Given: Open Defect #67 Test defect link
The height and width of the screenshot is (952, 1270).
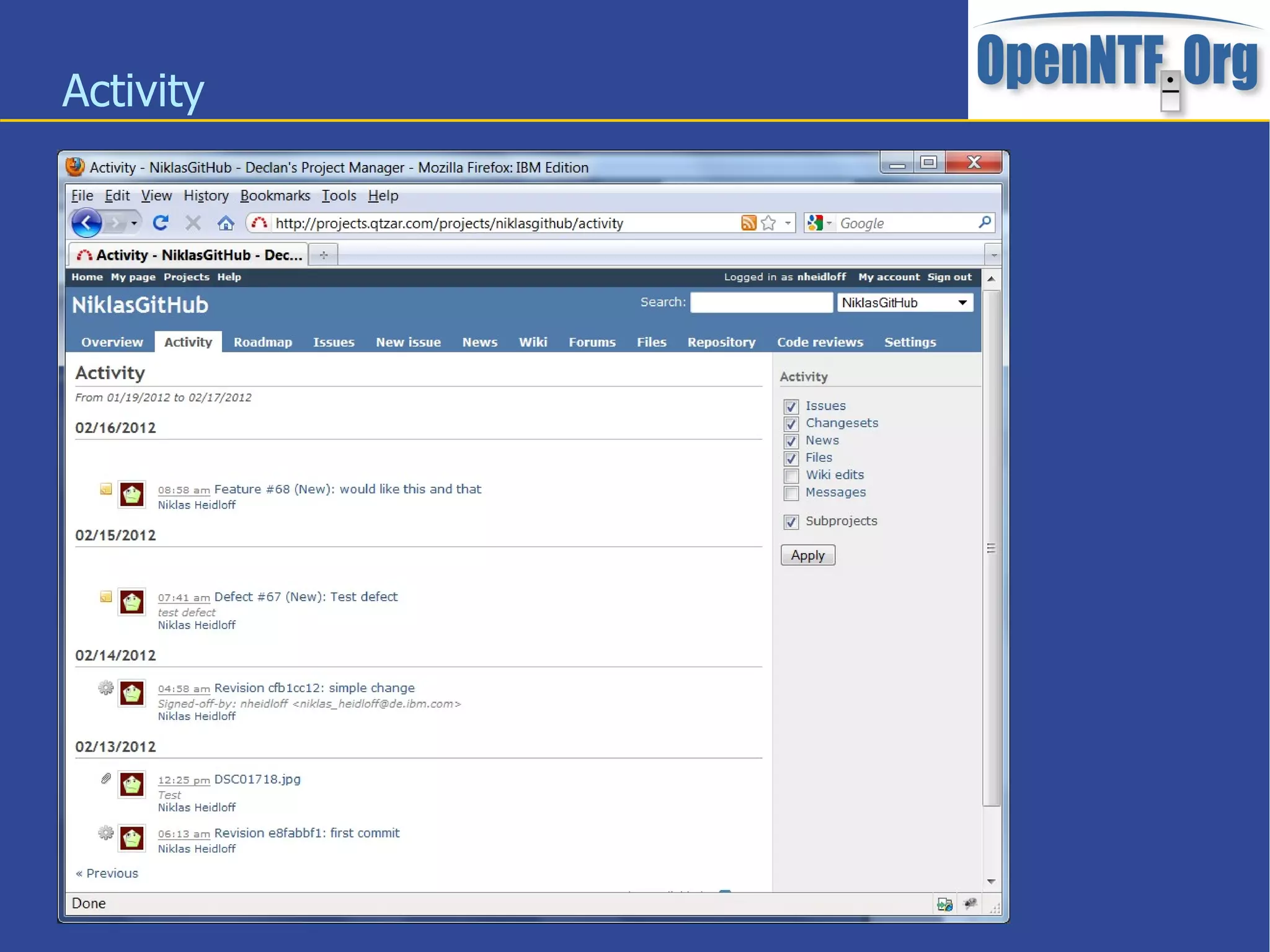Looking at the screenshot, I should pos(306,597).
